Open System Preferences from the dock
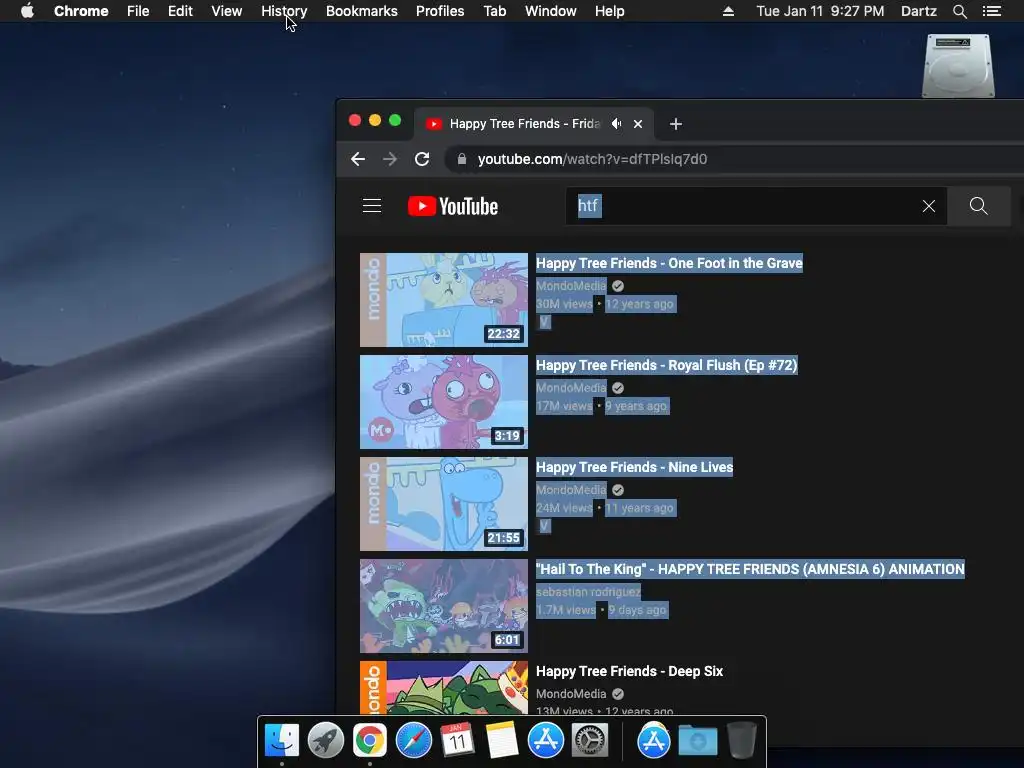 click(x=590, y=740)
